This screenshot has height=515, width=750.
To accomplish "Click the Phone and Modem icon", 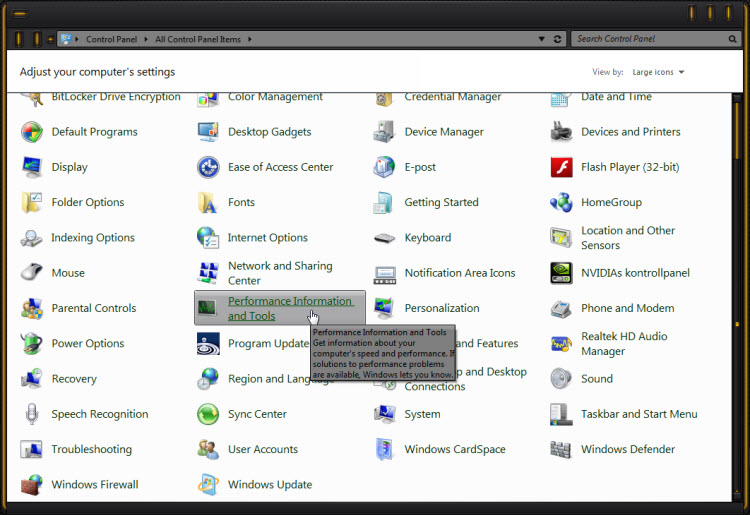I will tap(561, 308).
